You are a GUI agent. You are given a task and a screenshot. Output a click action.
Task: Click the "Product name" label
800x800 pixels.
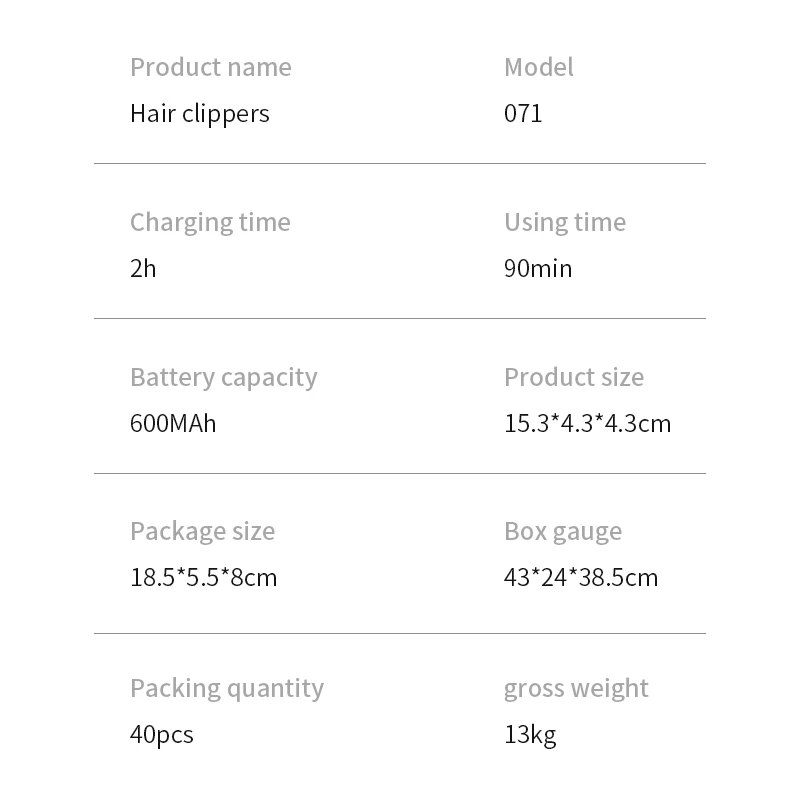click(210, 67)
